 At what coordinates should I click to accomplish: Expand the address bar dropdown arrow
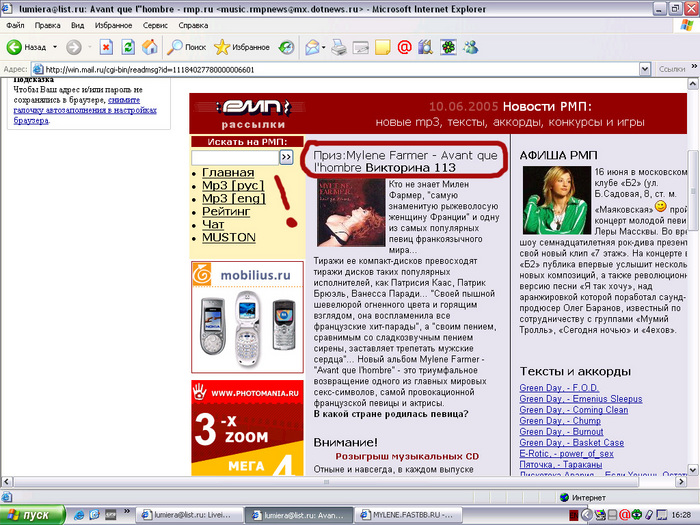point(645,69)
